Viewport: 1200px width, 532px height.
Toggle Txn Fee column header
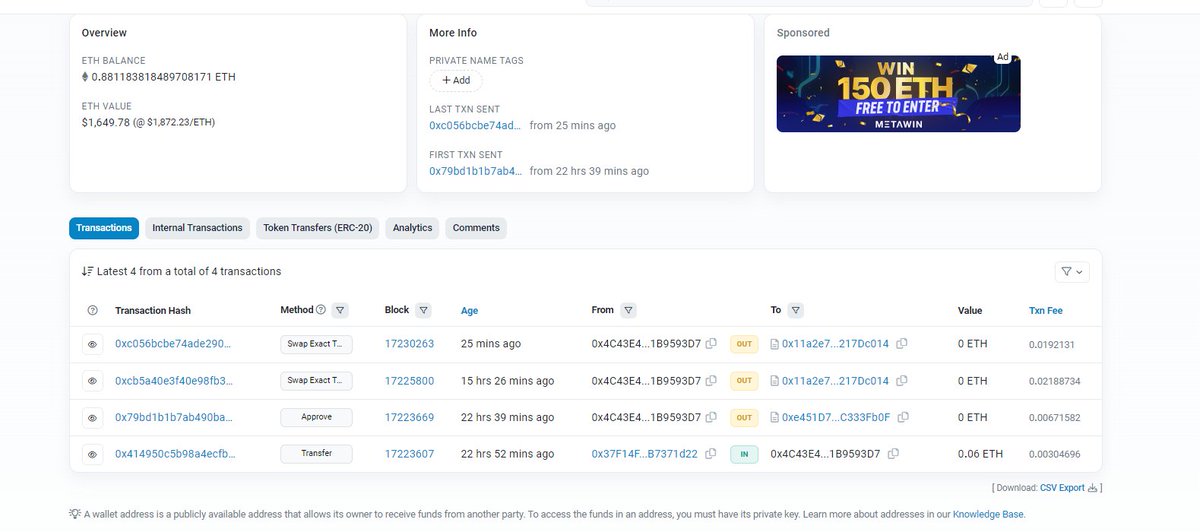1044,311
